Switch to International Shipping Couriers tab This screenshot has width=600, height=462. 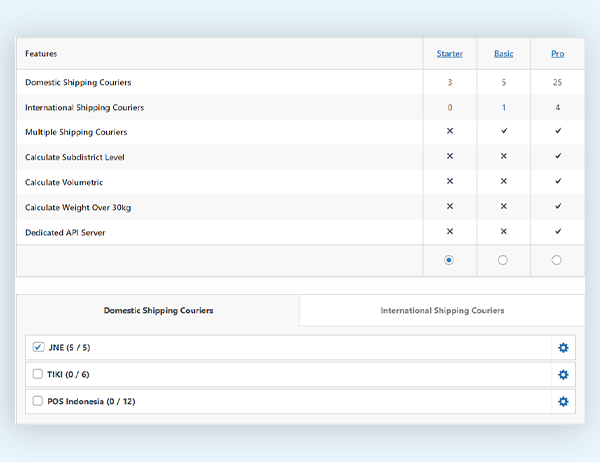point(442,311)
